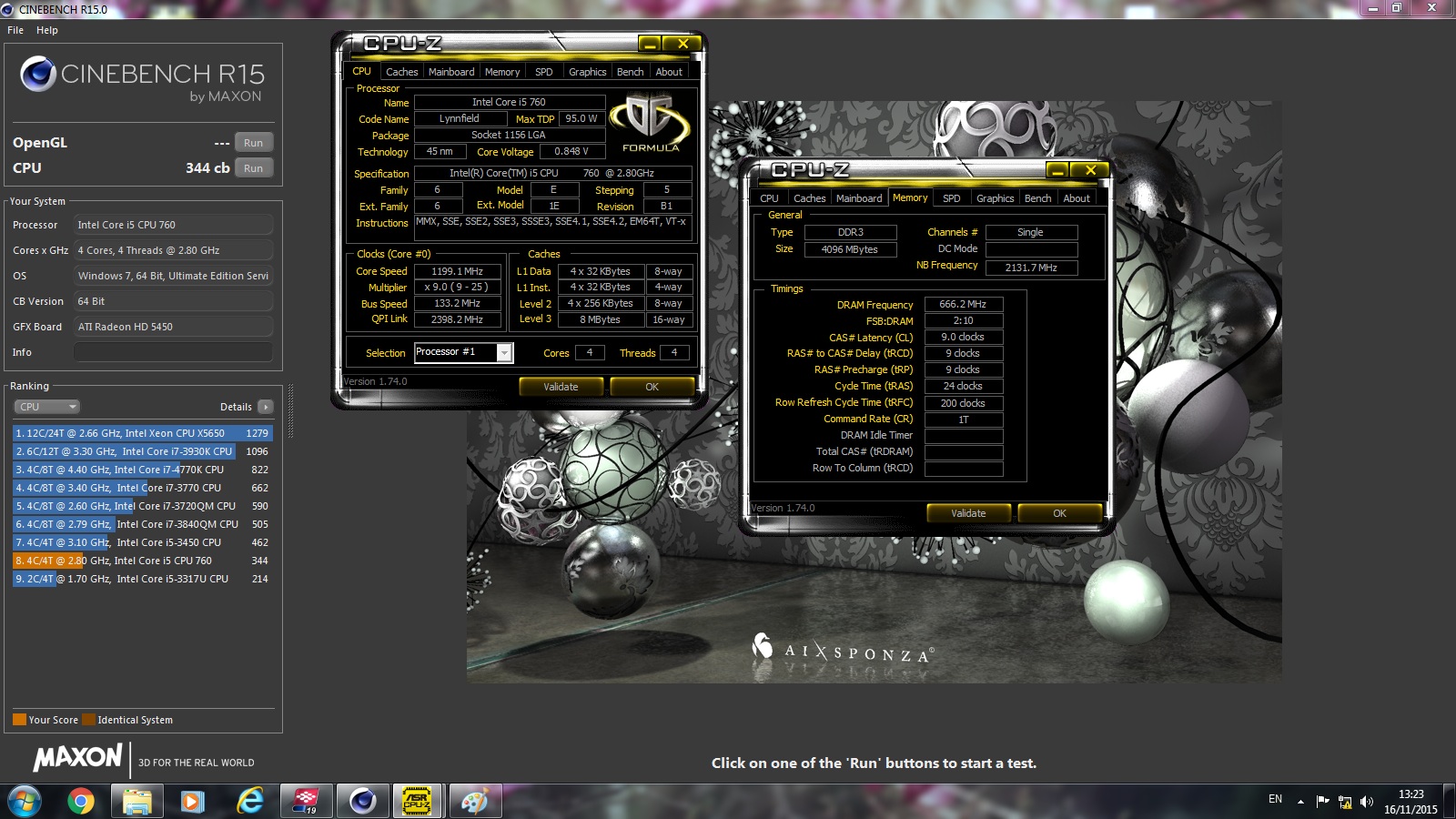1456x819 pixels.
Task: Click Validate in the CPU-Z CPU window
Action: point(561,387)
